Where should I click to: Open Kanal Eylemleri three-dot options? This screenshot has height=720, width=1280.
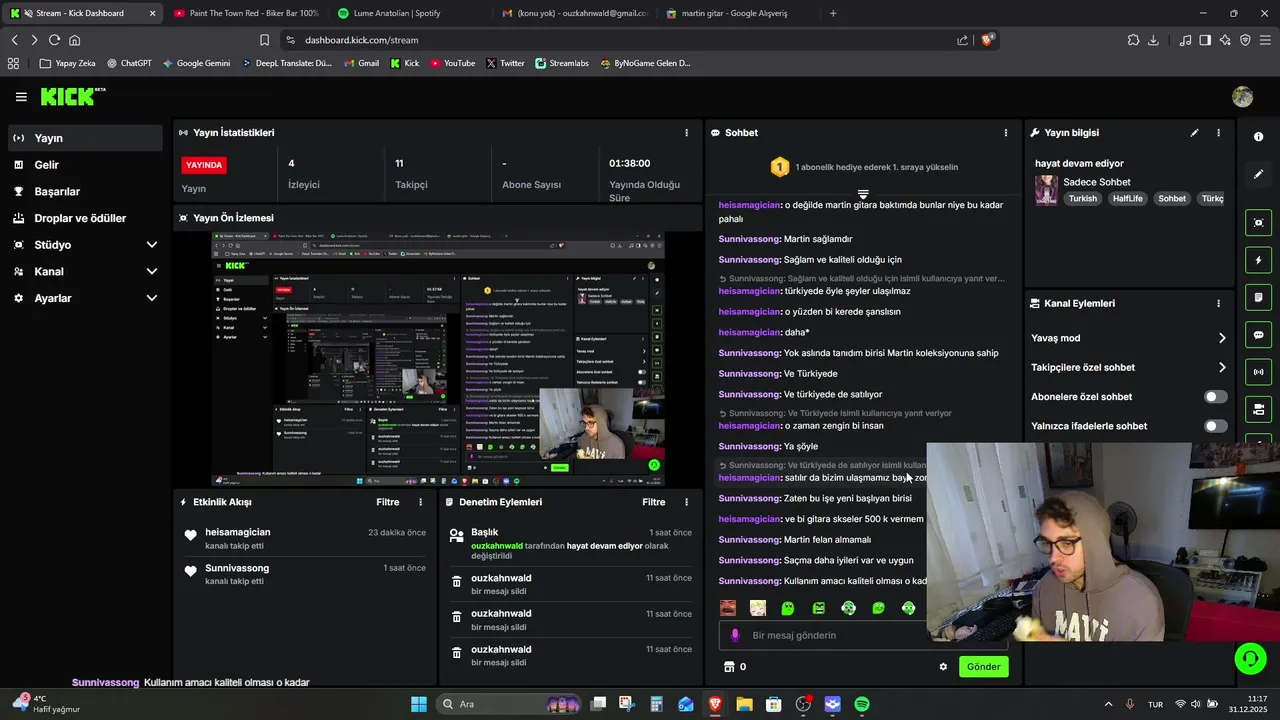[1218, 303]
